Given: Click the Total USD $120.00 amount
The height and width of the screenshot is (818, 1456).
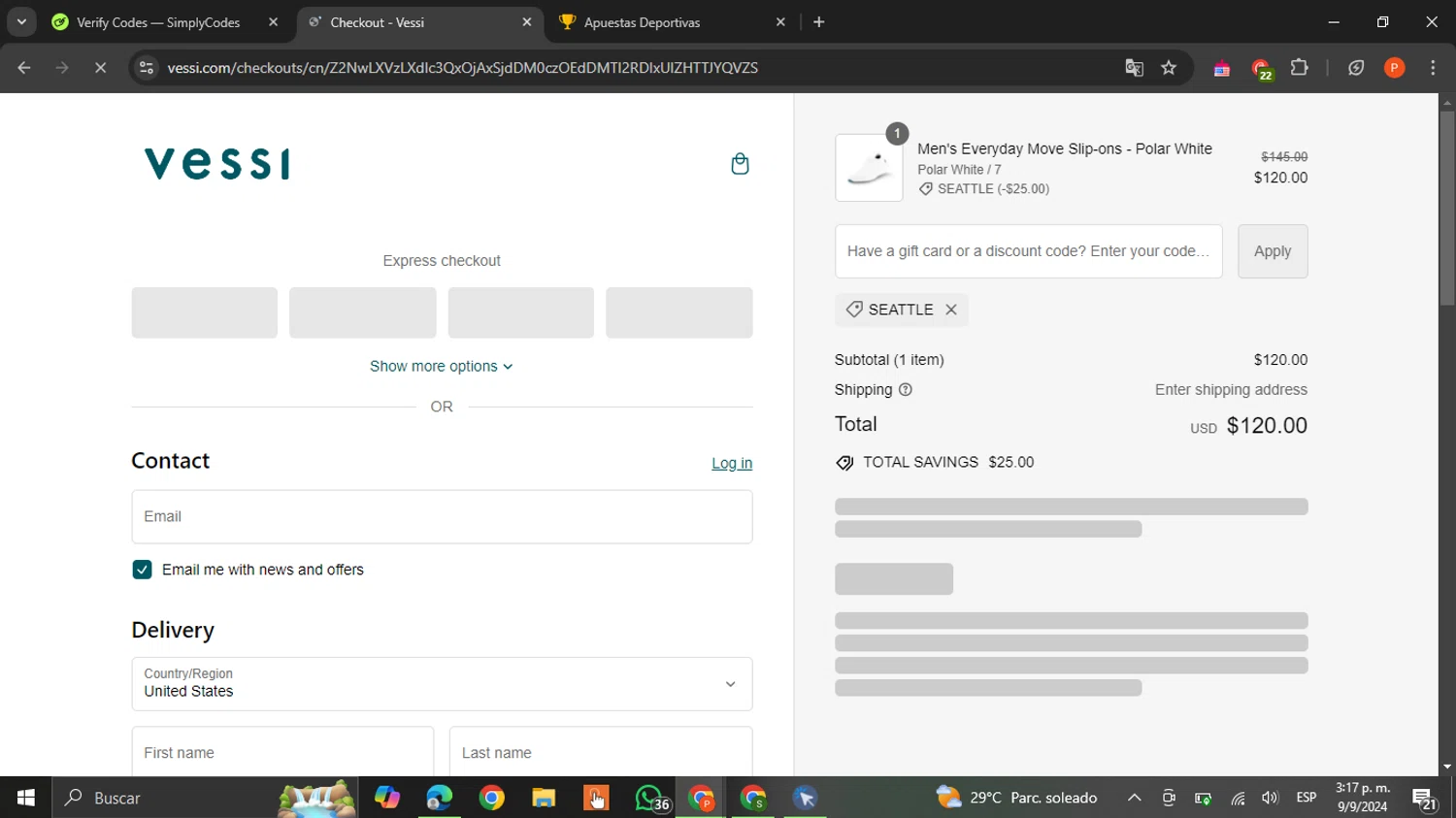Looking at the screenshot, I should 1248,426.
